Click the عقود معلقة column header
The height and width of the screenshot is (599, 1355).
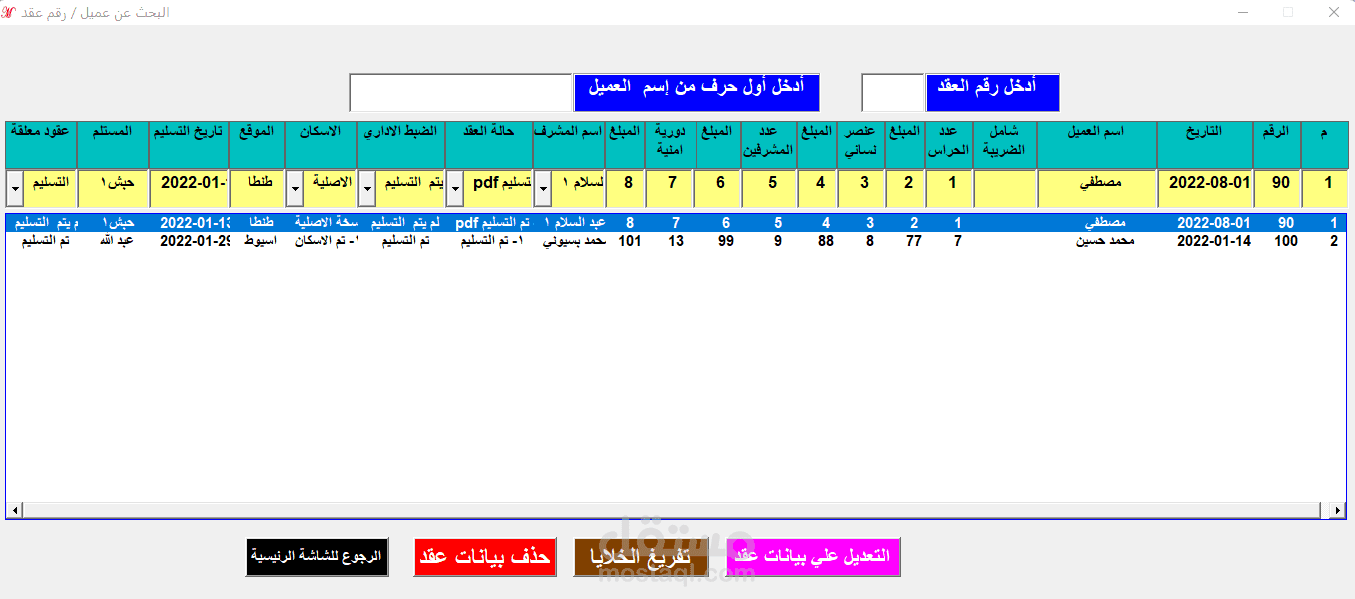coord(41,144)
